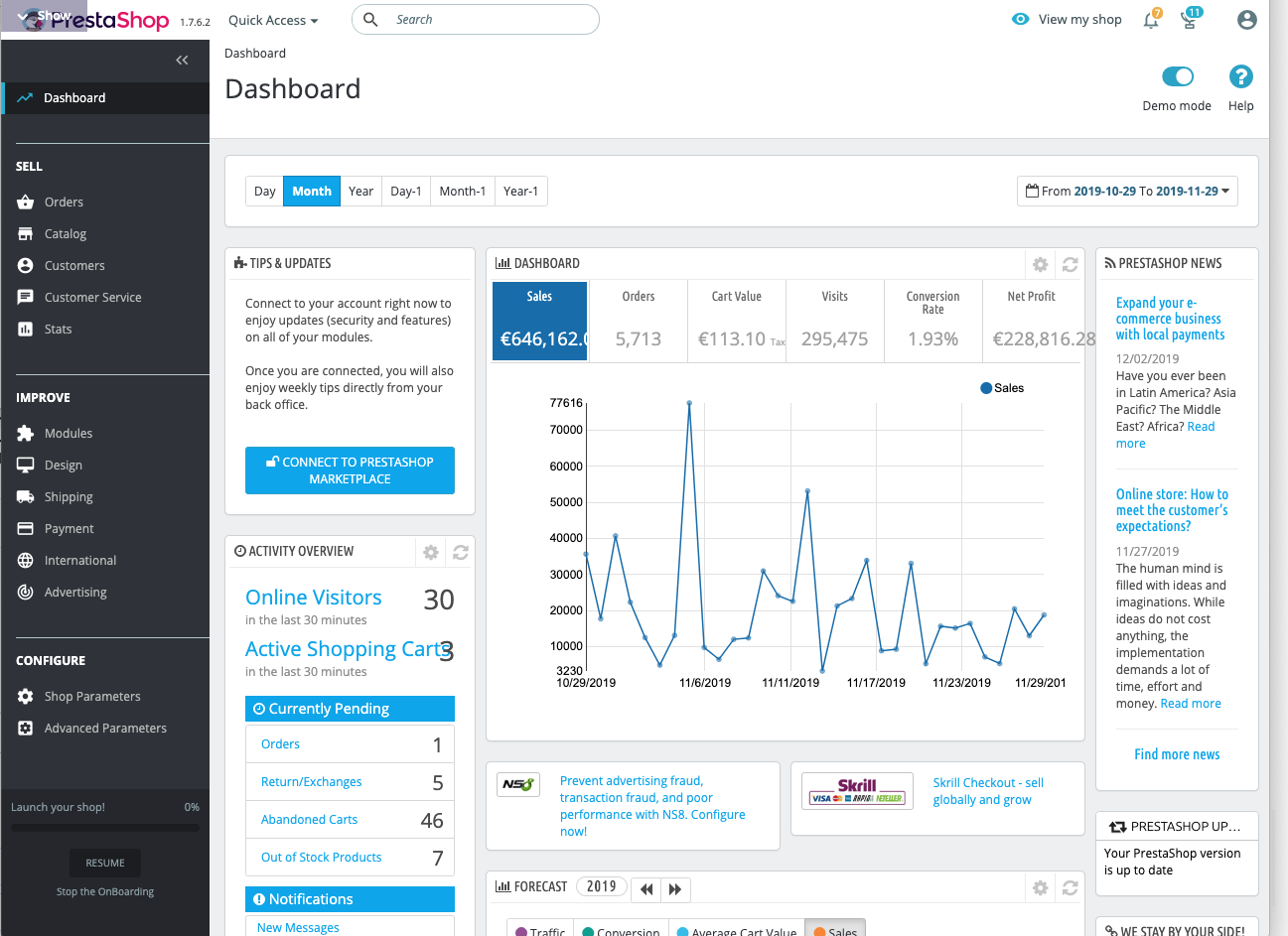Image resolution: width=1288 pixels, height=936 pixels.
Task: Open Dashboard panel settings gear
Action: [x=1040, y=265]
